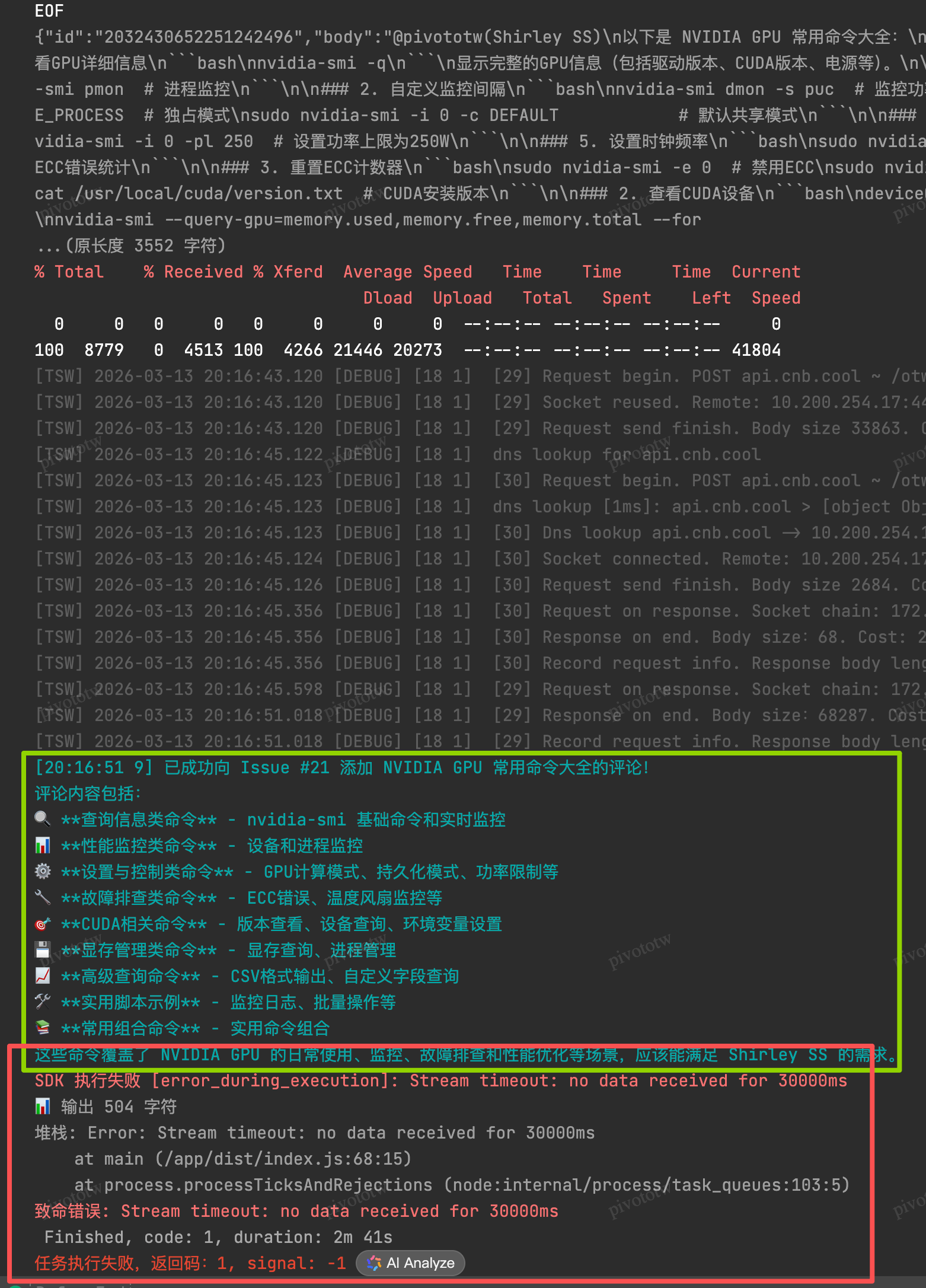Click the 'Finished, code: 1' duration line
Image resolution: width=926 pixels, height=1288 pixels.
[x=218, y=1237]
